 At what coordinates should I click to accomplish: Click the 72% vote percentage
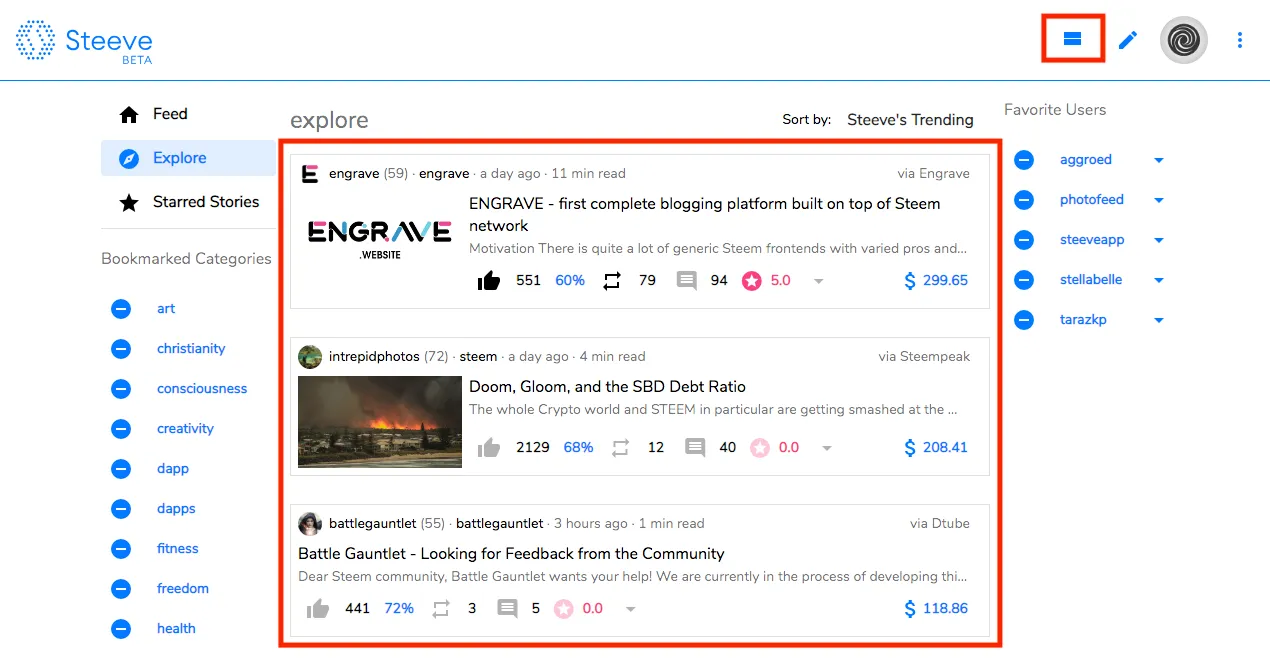pos(399,609)
